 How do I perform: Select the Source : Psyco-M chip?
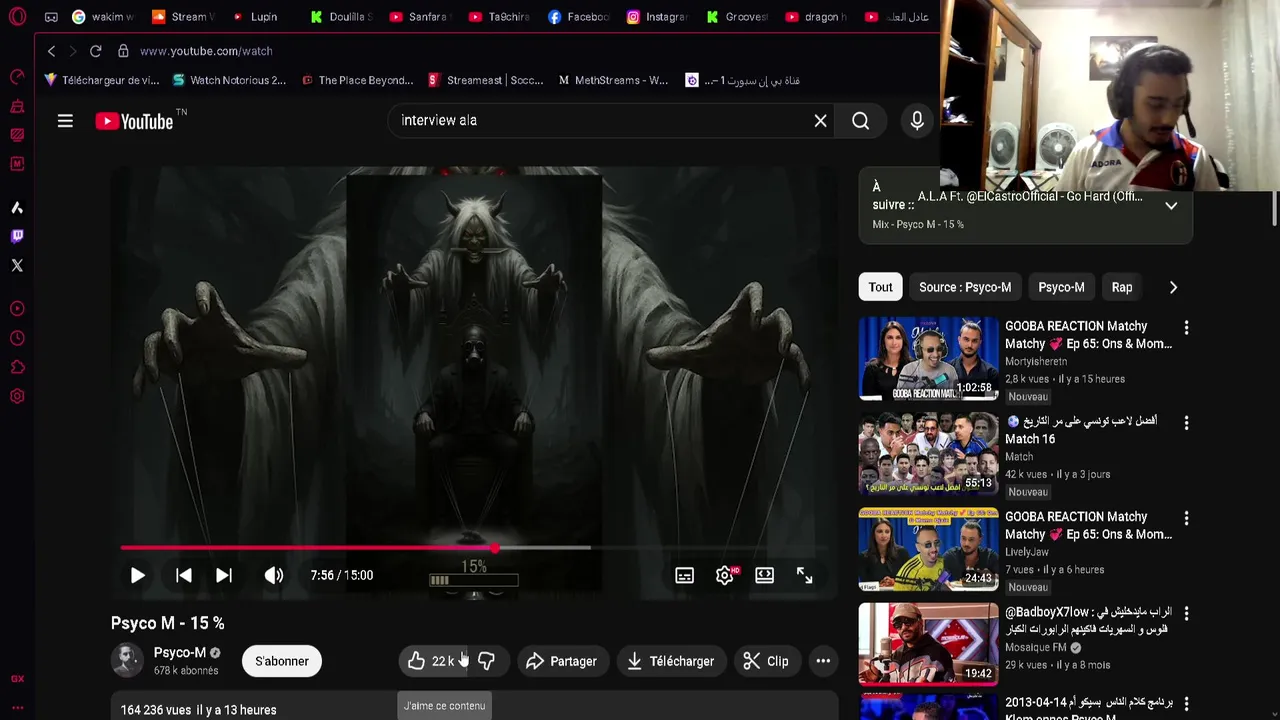(x=965, y=287)
